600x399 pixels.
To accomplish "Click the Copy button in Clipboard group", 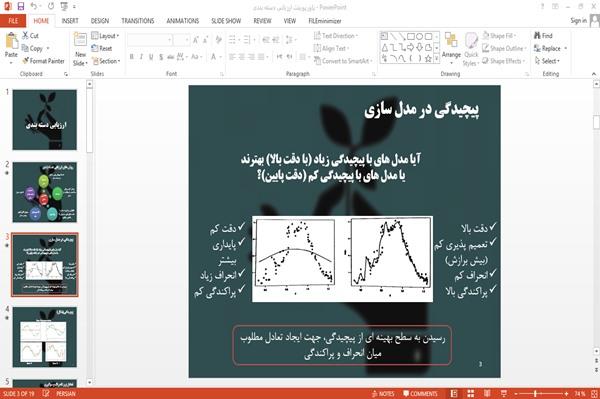I will tap(32, 48).
